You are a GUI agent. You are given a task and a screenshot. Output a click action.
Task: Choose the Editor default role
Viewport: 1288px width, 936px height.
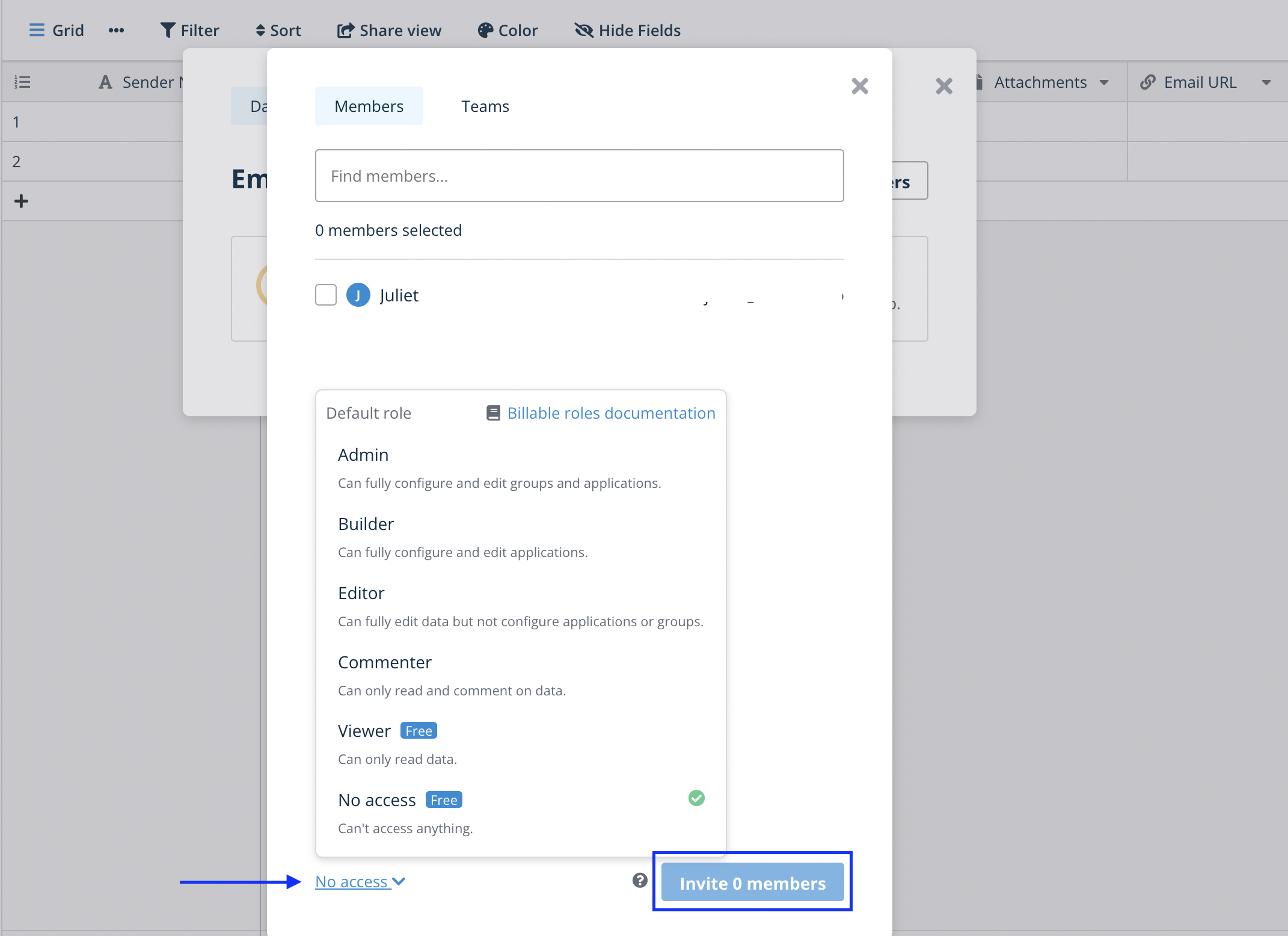point(361,593)
